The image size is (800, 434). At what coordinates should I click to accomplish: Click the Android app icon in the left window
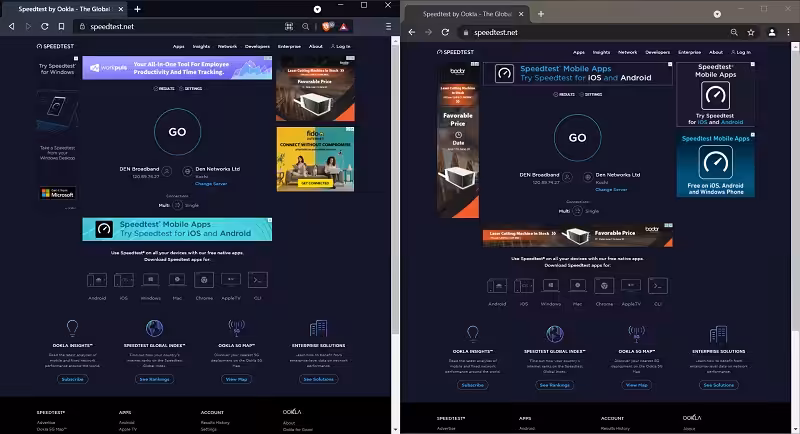[x=97, y=280]
